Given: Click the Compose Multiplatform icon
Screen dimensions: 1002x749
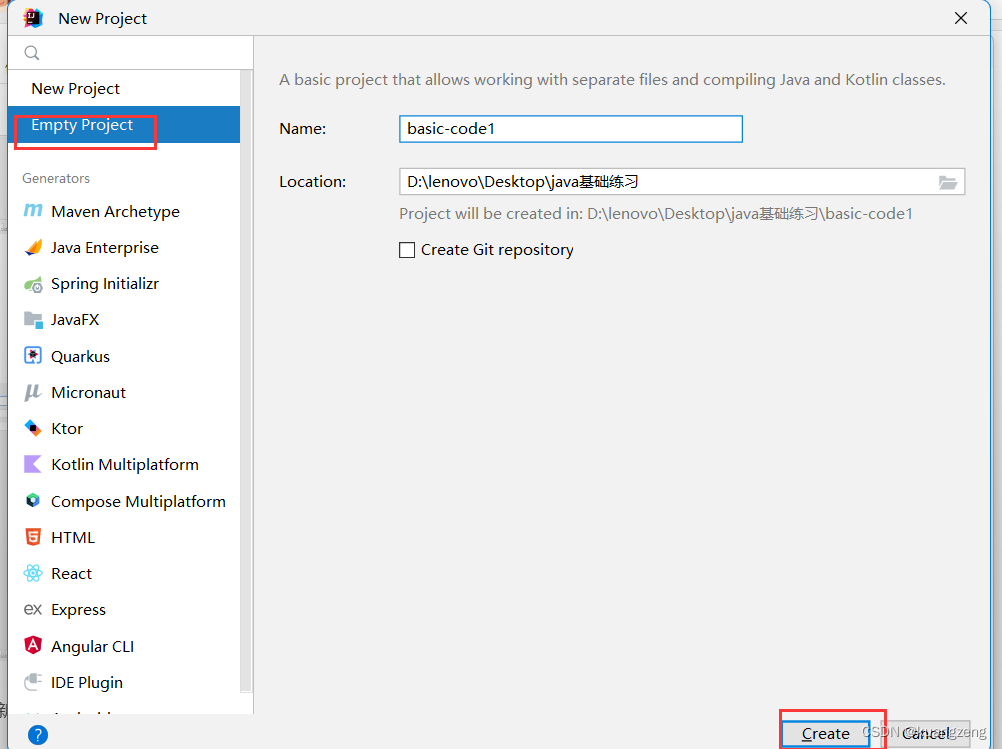Looking at the screenshot, I should click(x=33, y=501).
